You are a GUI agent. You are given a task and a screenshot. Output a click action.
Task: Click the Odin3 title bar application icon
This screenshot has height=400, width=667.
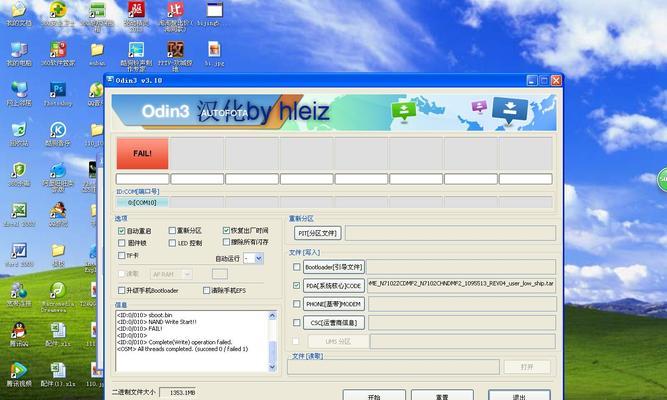point(110,80)
